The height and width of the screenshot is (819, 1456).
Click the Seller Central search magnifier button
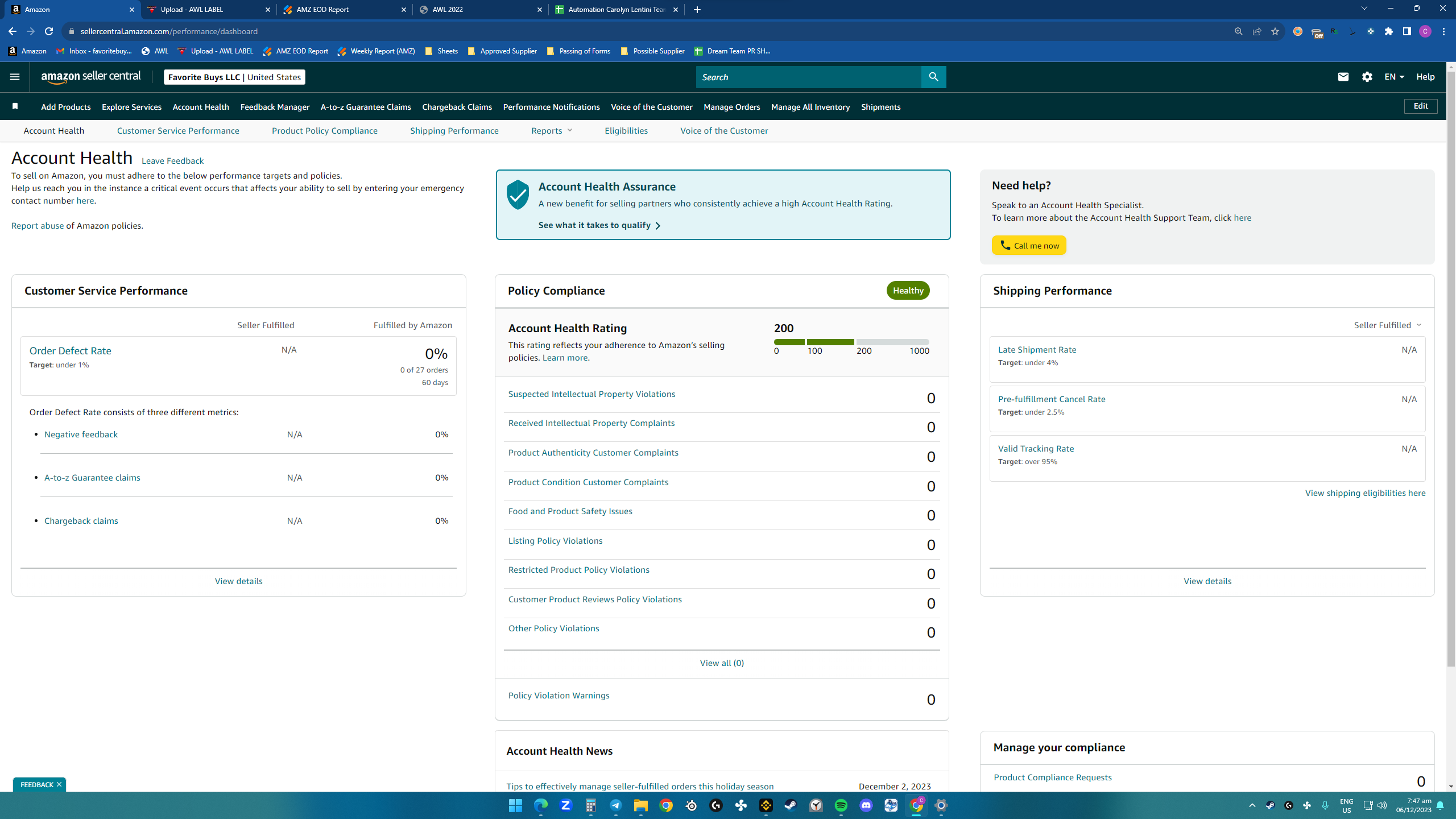coord(933,77)
